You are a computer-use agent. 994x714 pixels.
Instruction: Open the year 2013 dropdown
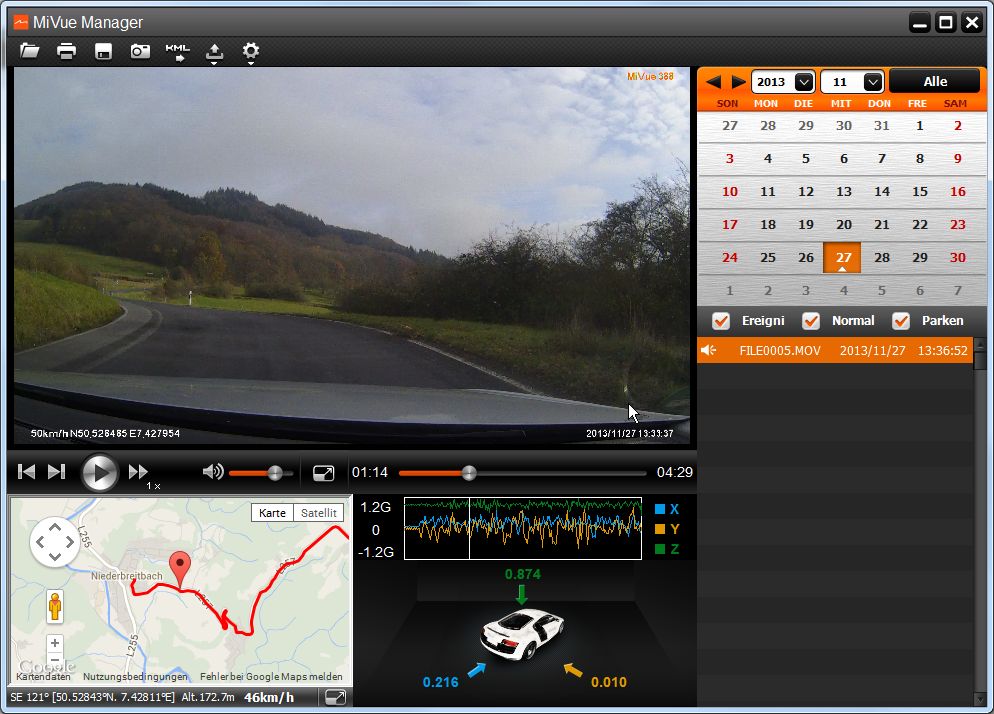click(x=803, y=82)
